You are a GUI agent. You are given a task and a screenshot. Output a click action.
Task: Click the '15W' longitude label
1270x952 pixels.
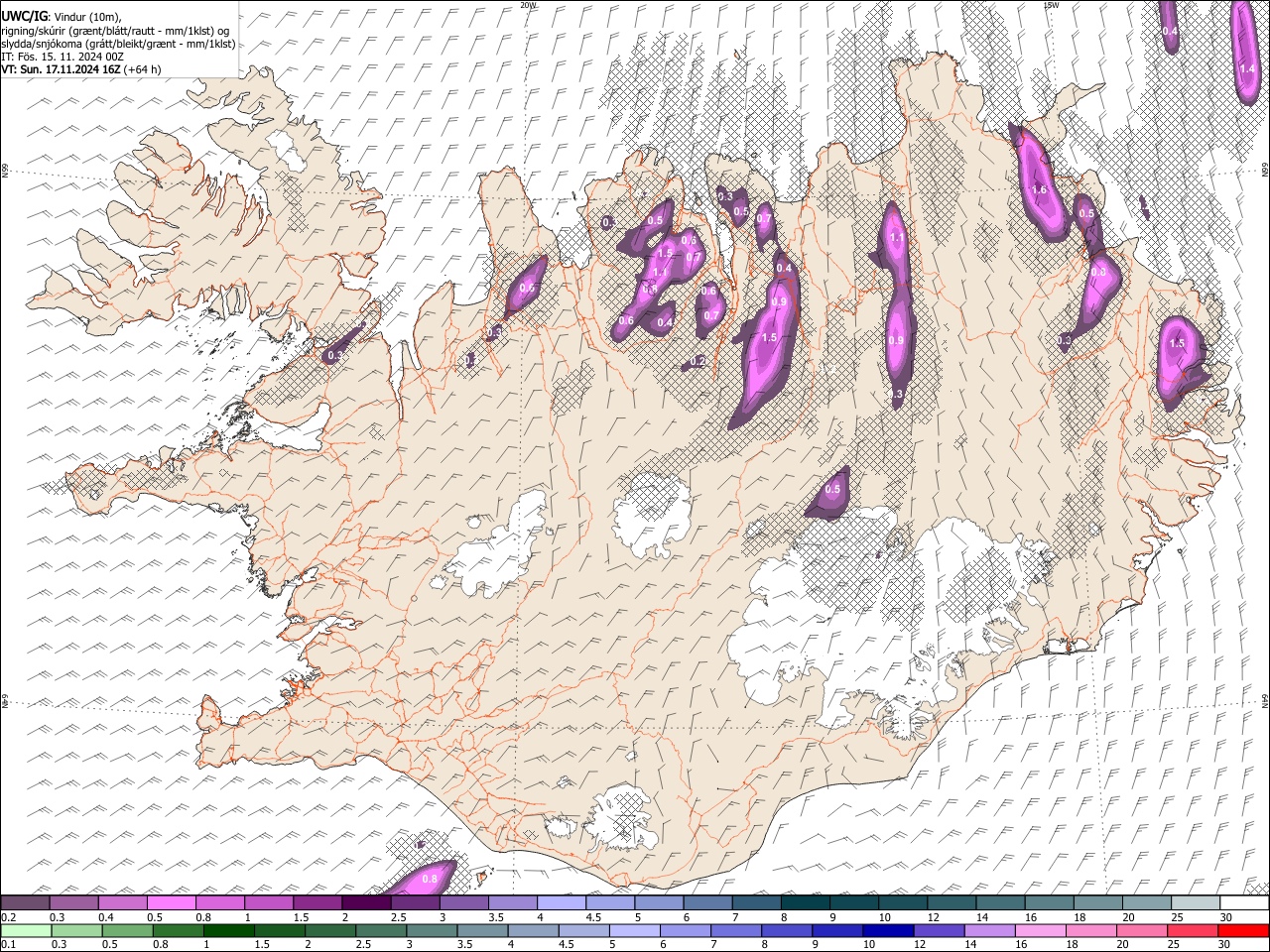click(1051, 5)
